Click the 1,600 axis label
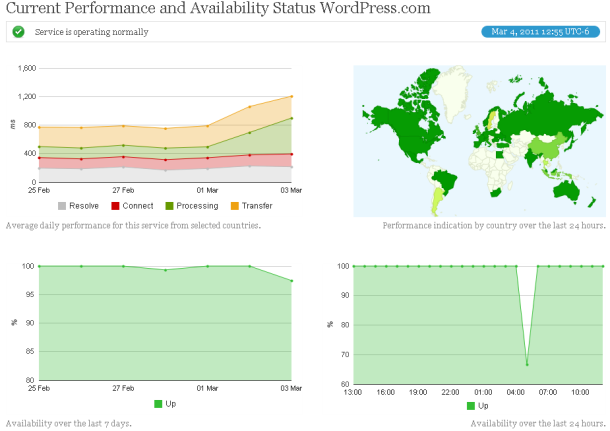 27,68
